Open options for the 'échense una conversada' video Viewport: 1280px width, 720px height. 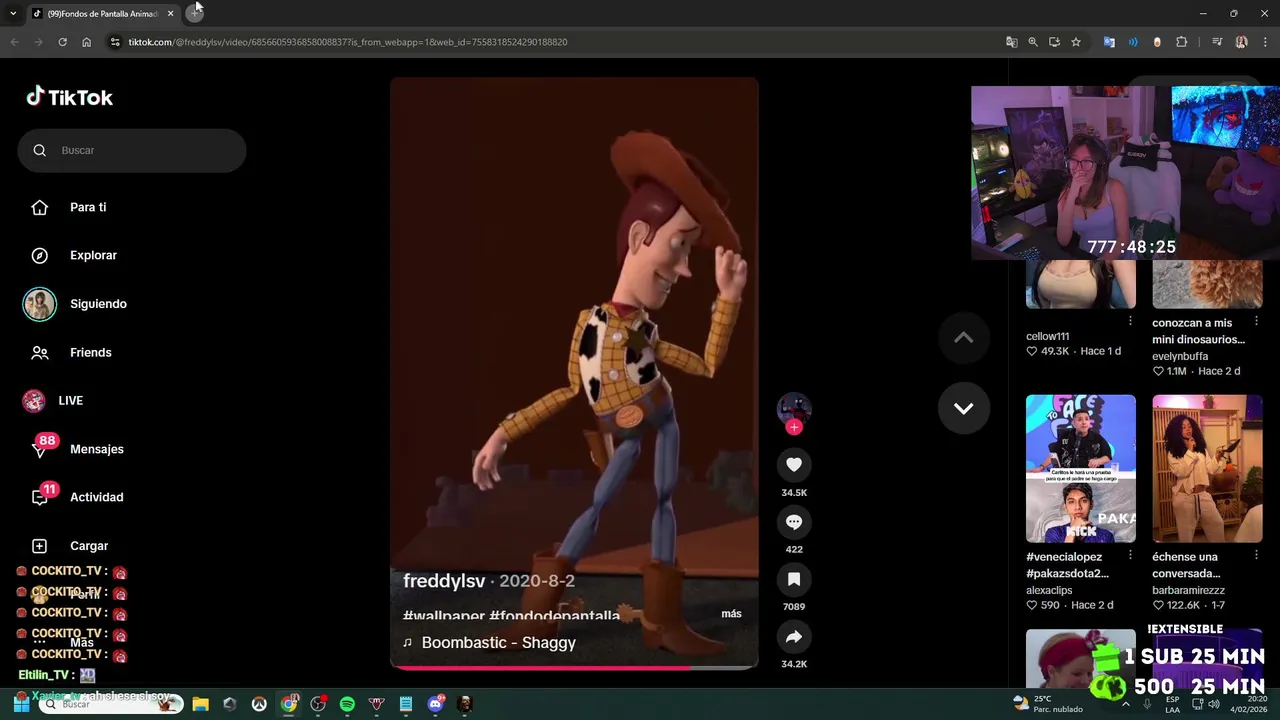tap(1256, 555)
